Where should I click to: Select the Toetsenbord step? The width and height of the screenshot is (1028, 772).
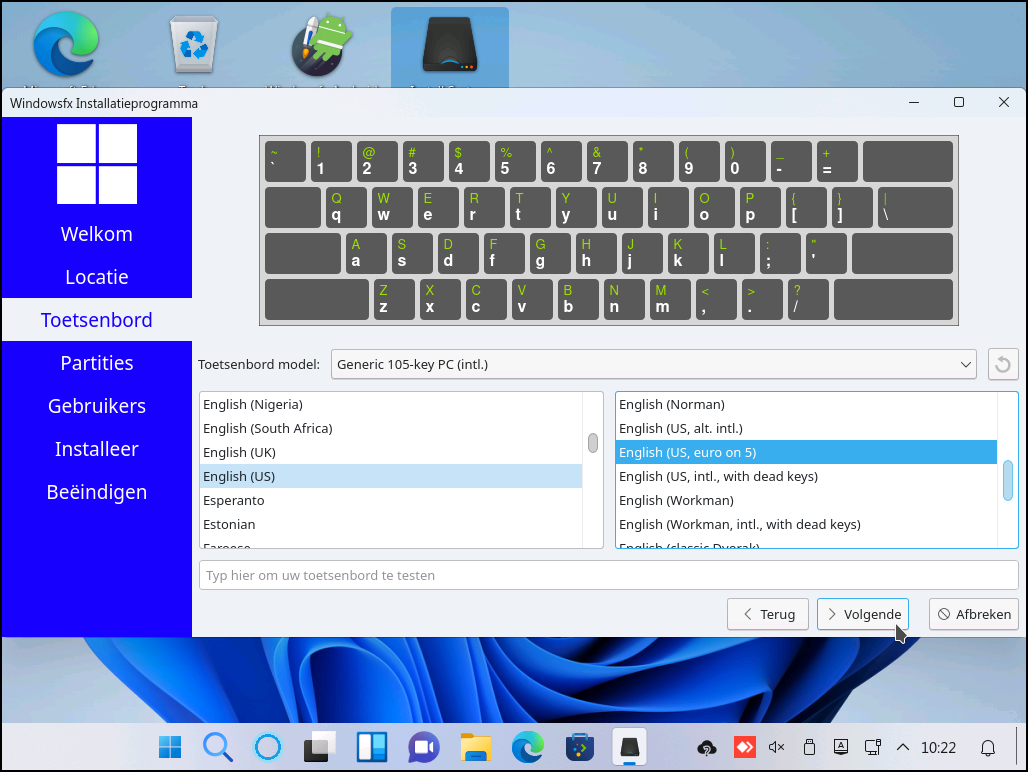pos(97,320)
